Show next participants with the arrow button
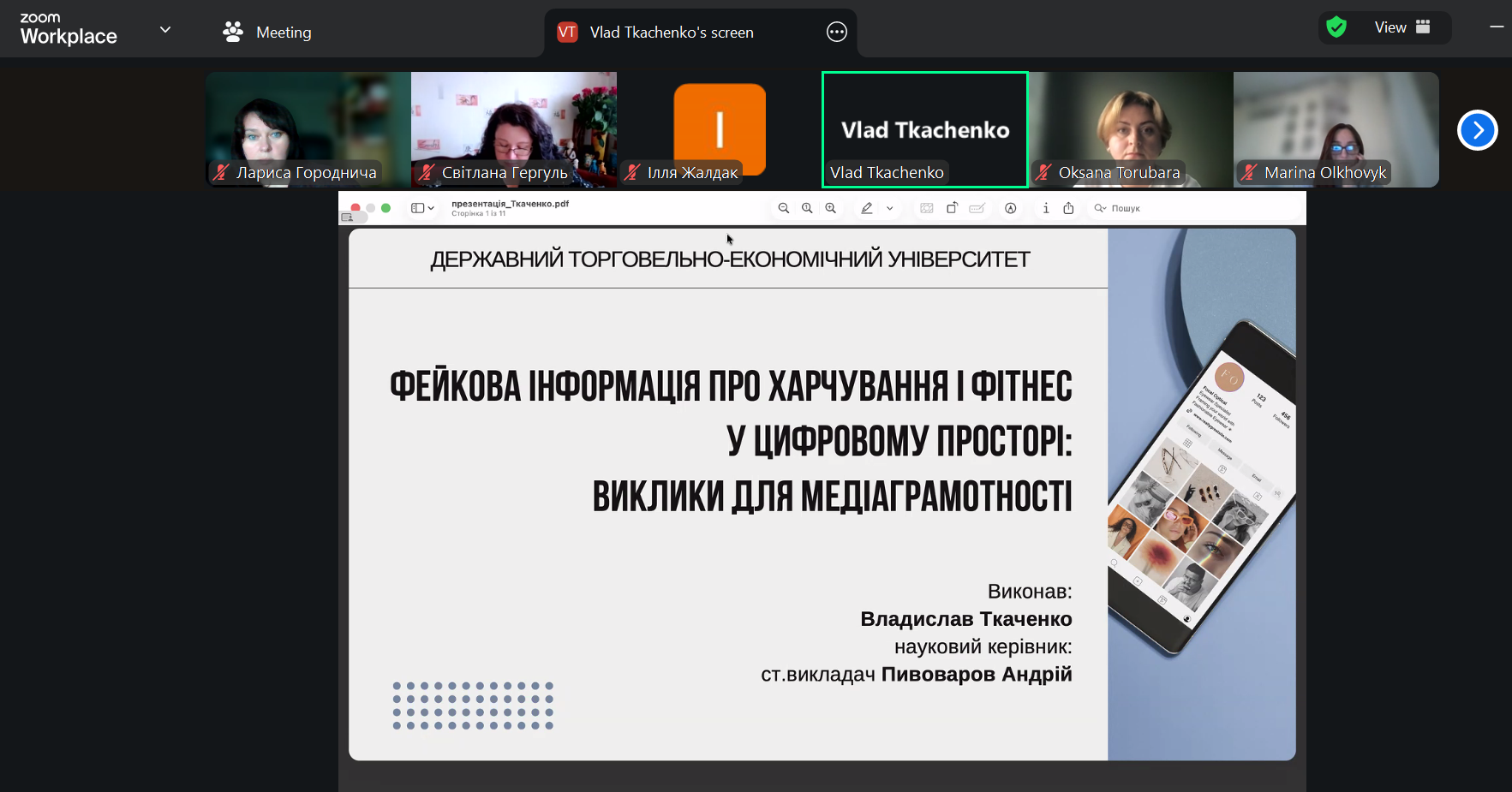The width and height of the screenshot is (1512, 792). pos(1477,130)
